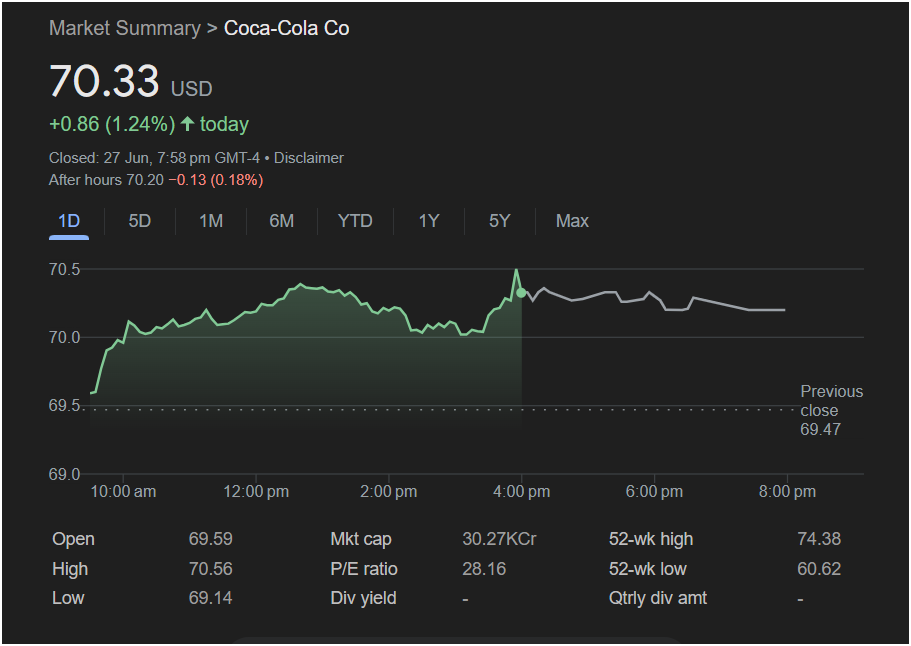
Task: Click the 52-wk high label
Action: pos(651,539)
